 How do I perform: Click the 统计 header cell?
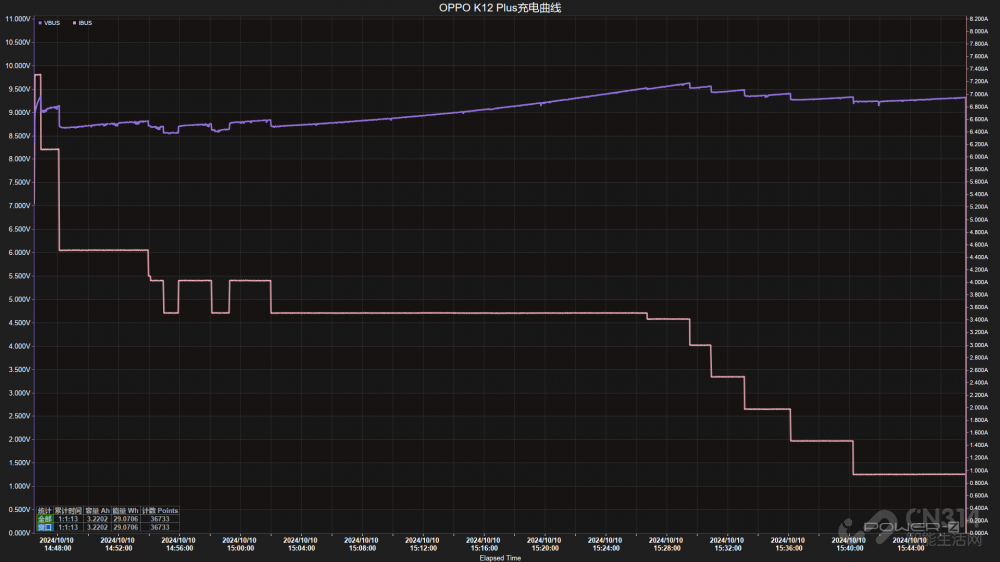point(44,511)
